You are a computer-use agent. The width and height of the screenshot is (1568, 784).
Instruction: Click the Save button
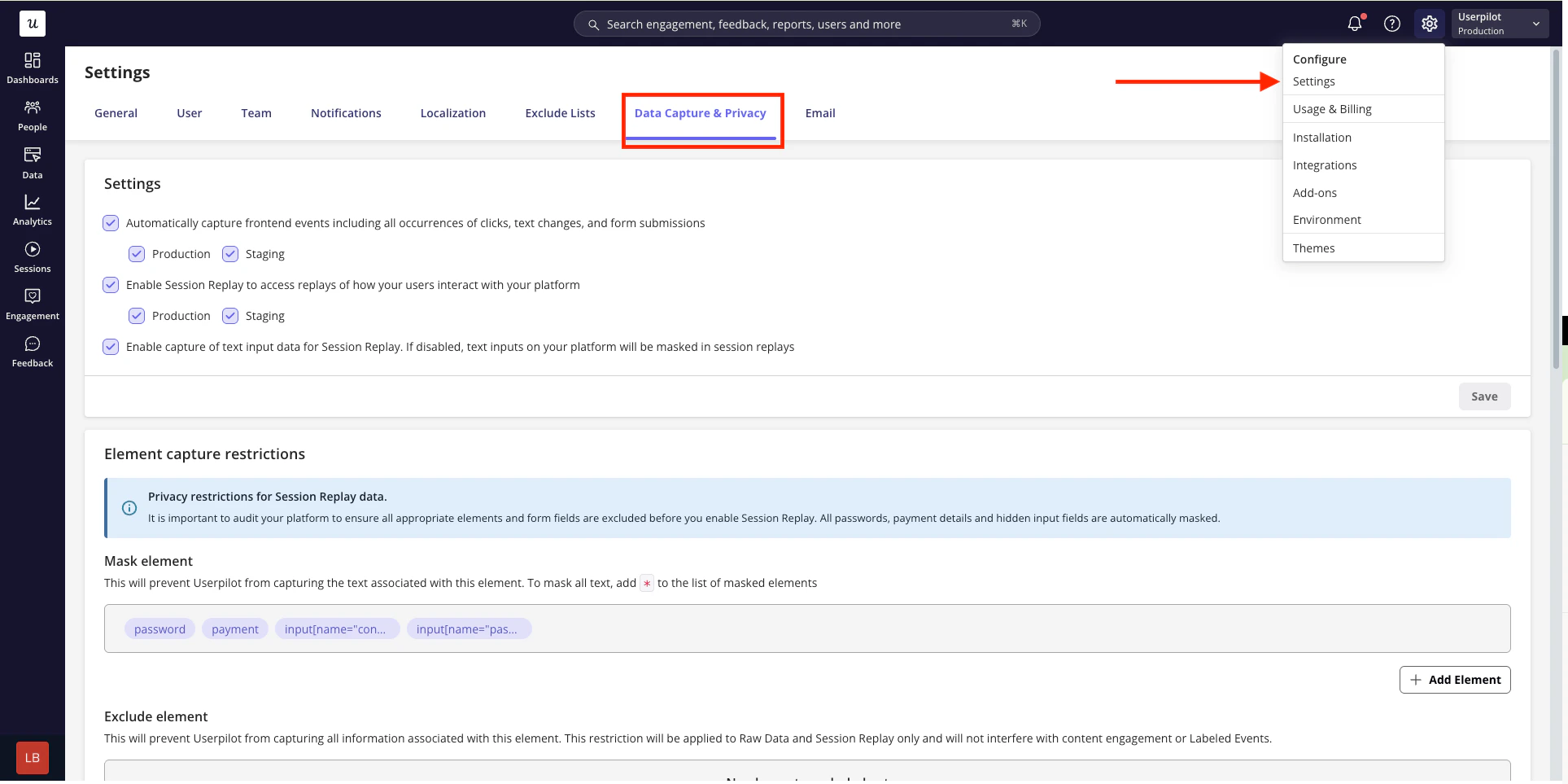tap(1484, 396)
